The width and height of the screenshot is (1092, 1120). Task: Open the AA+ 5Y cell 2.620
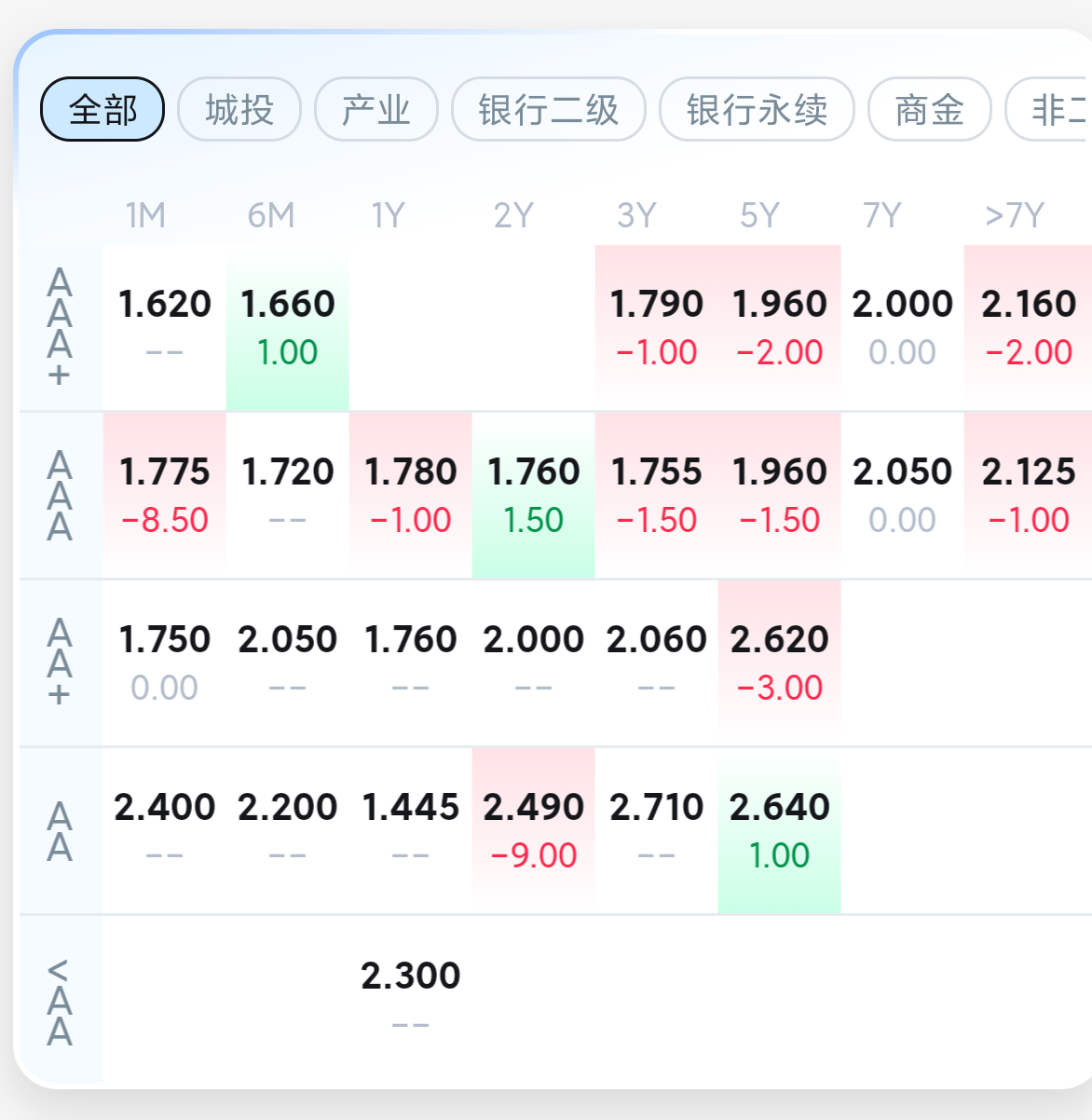point(779,662)
